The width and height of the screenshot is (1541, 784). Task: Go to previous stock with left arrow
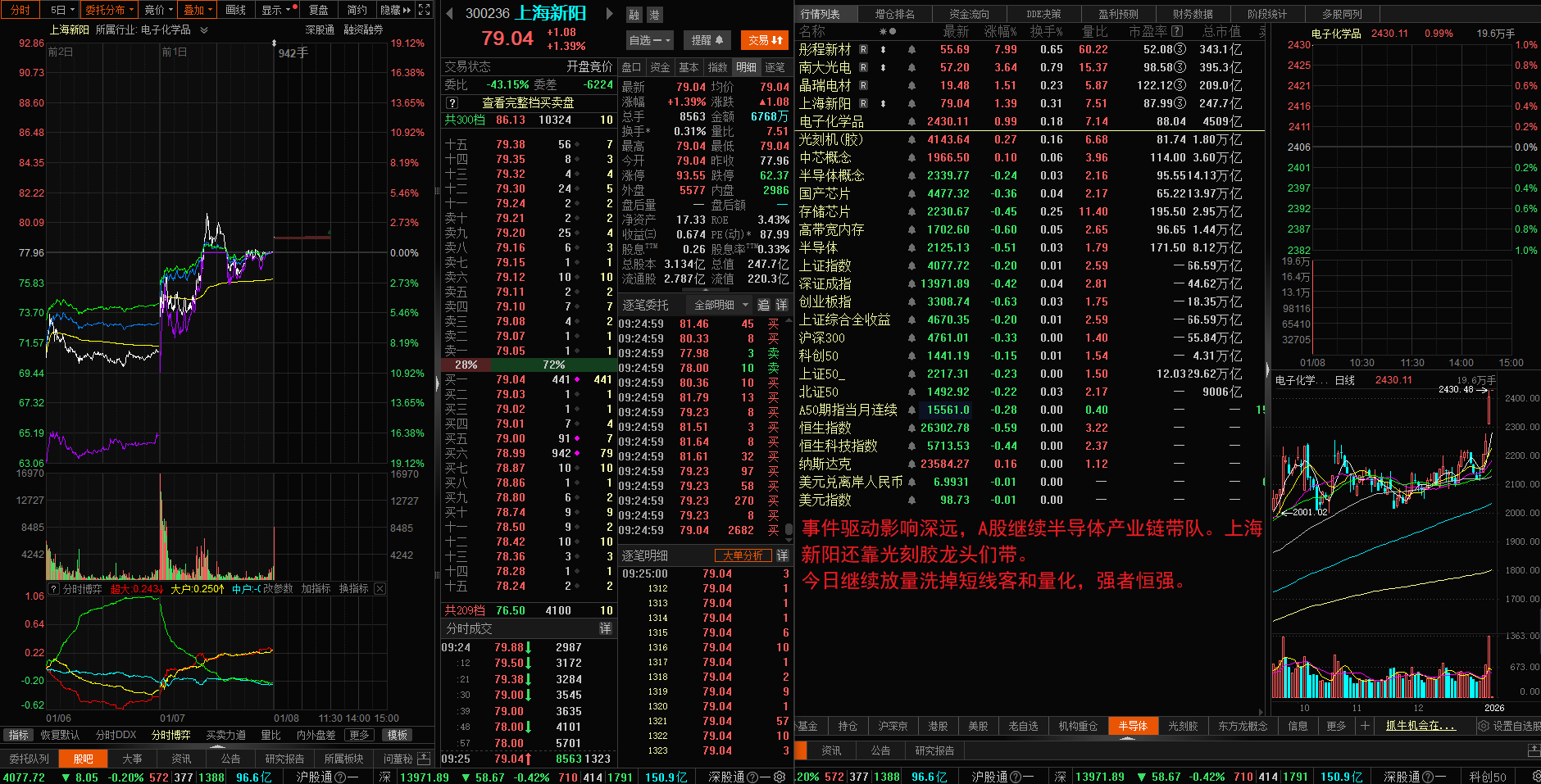coord(449,13)
